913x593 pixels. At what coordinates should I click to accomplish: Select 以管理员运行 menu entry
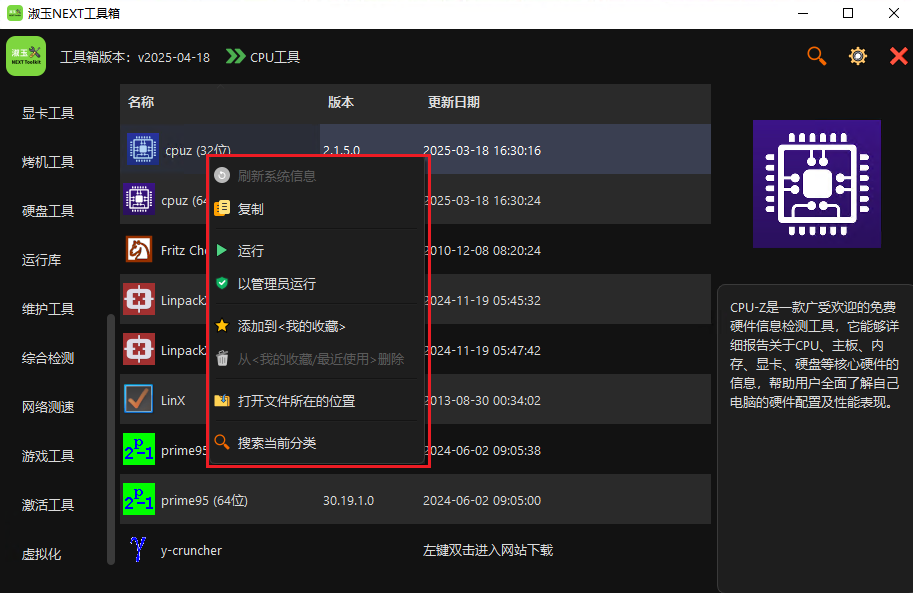276,284
